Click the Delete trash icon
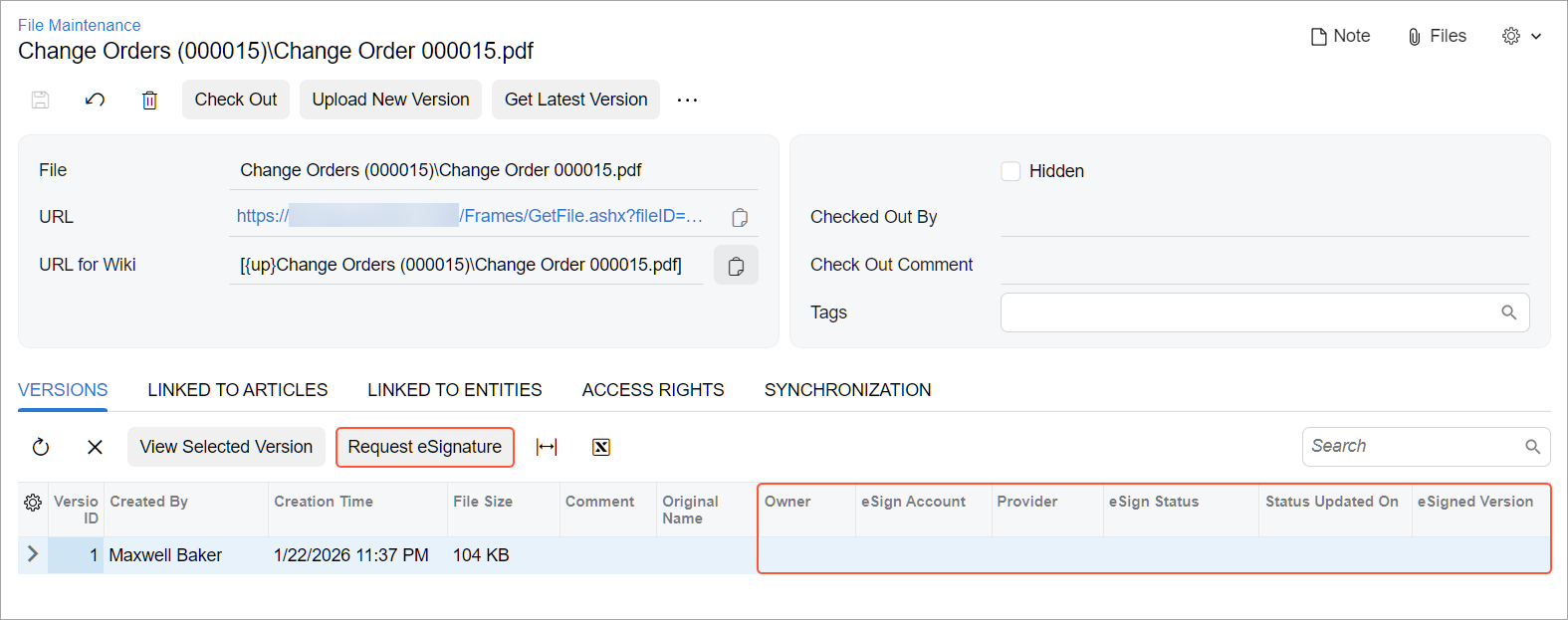The image size is (1568, 620). 149,100
